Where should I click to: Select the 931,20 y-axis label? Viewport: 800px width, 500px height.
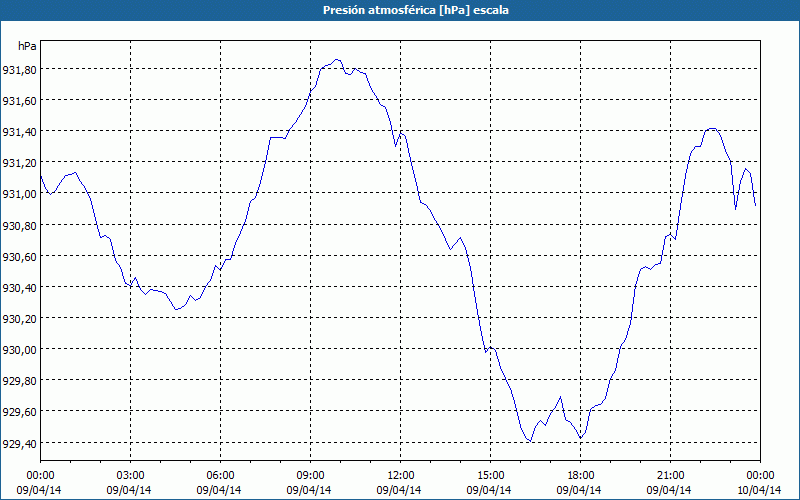tap(19, 163)
